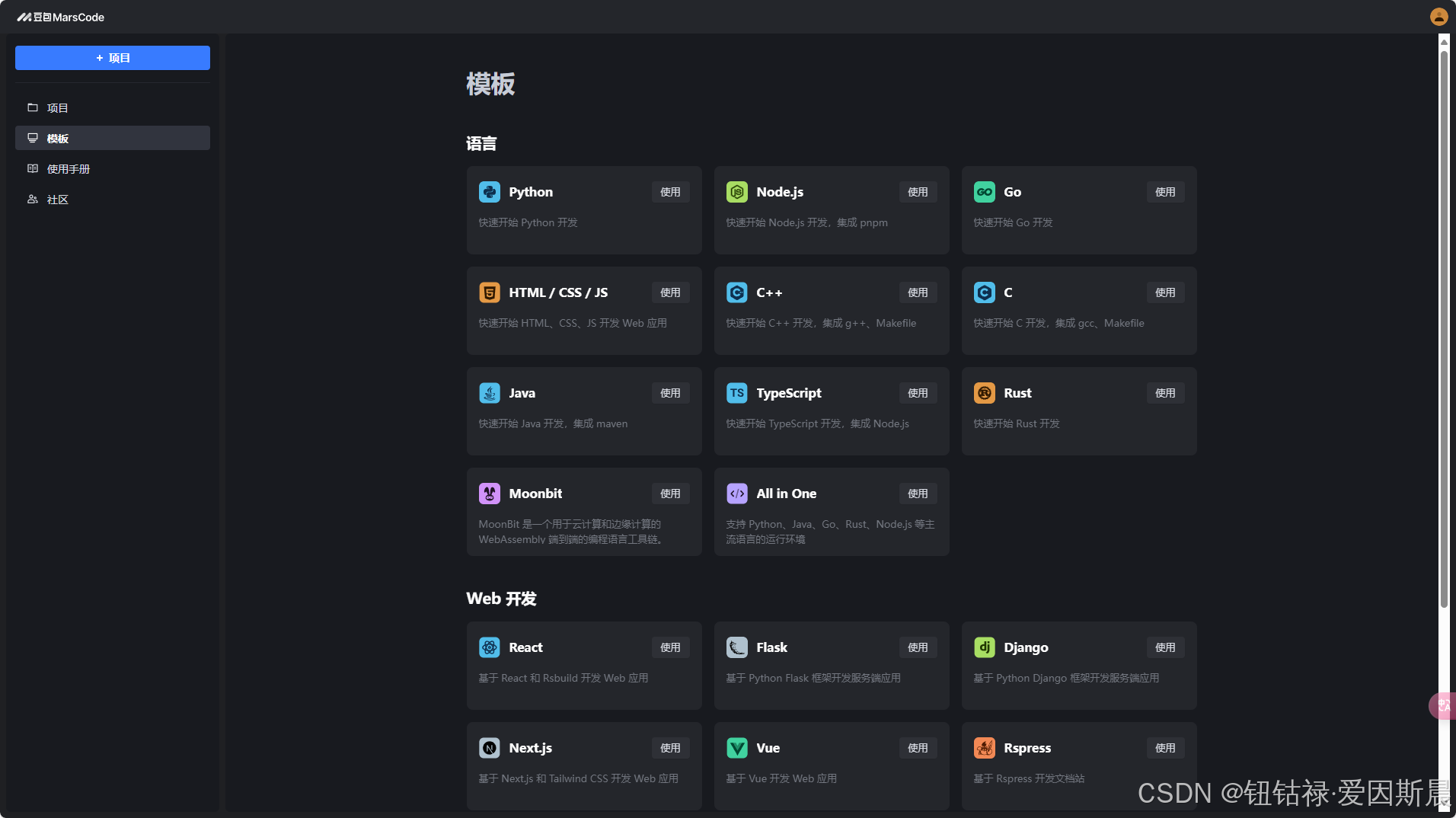The height and width of the screenshot is (818, 1456).
Task: Click the Go template icon
Action: 985,192
